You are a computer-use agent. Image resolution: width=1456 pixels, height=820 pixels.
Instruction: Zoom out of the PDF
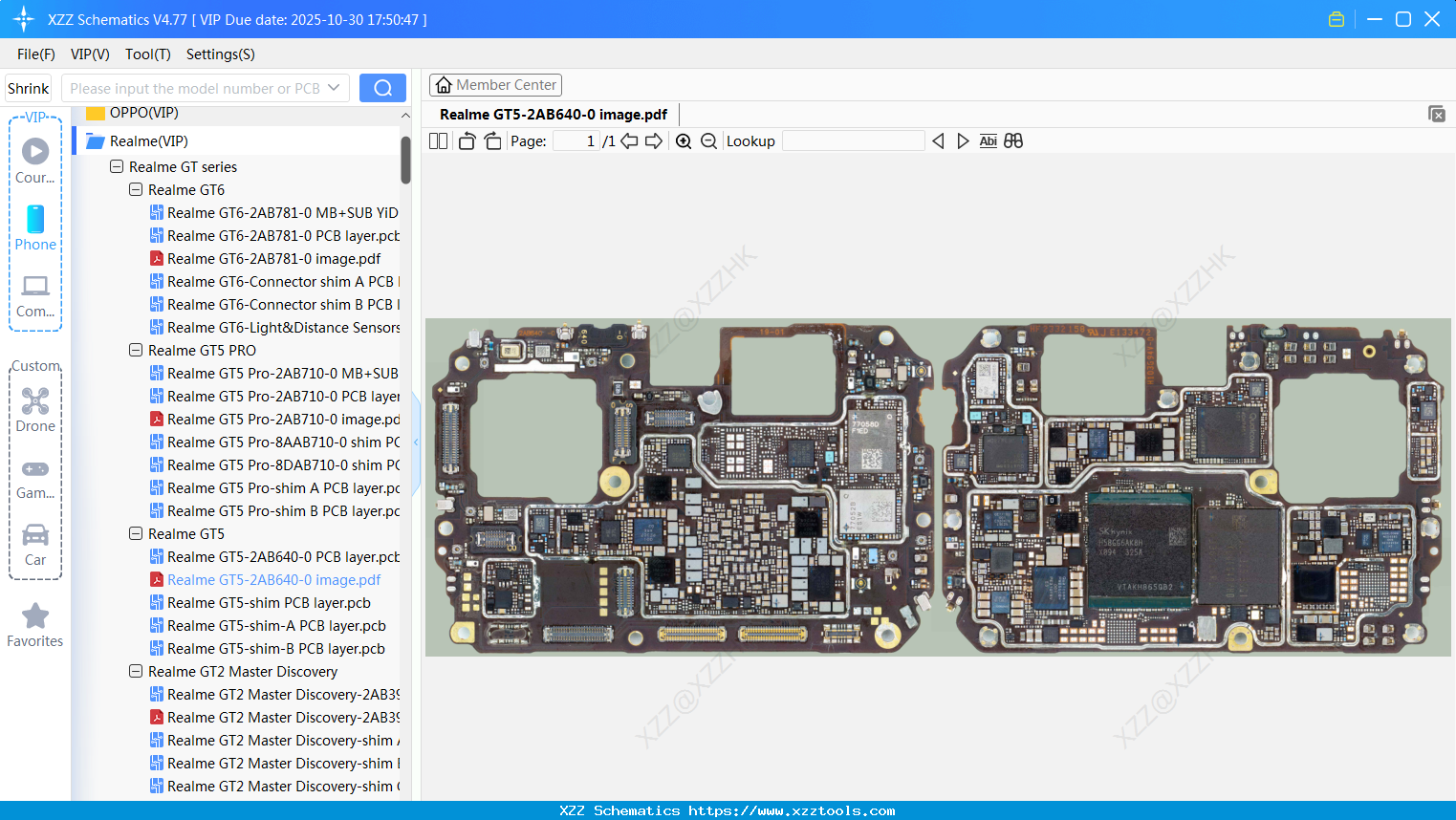[x=708, y=141]
